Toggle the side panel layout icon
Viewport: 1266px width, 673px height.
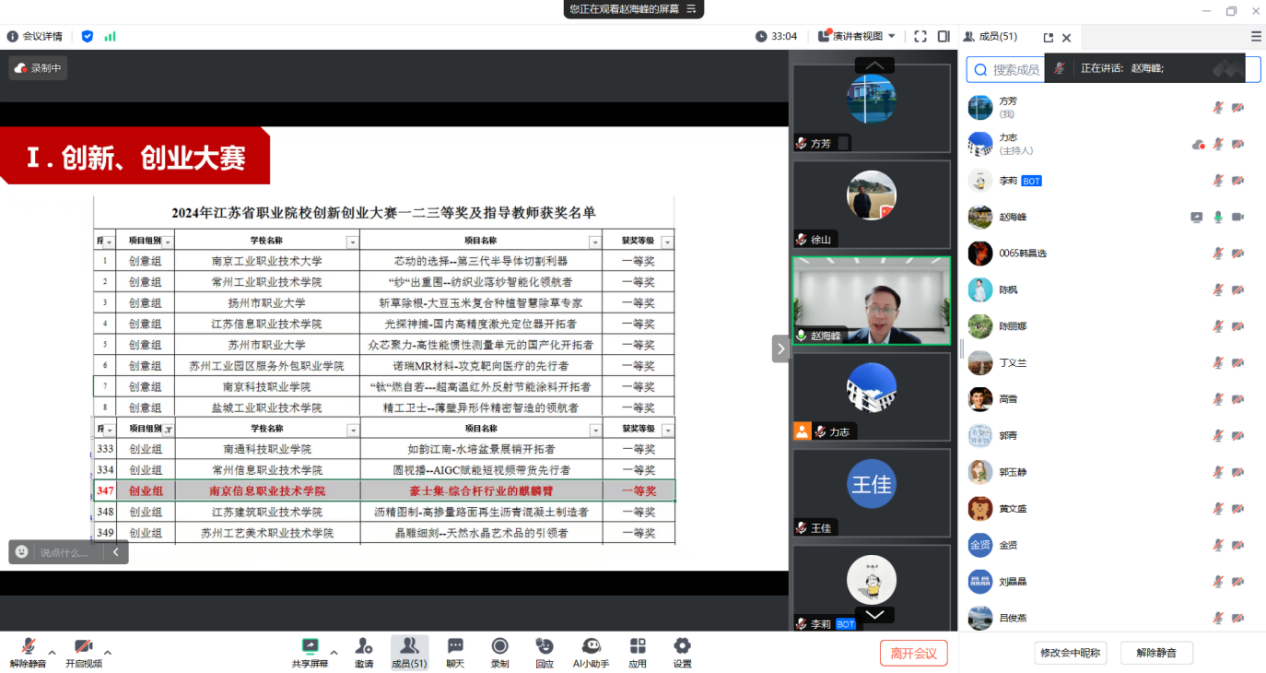(943, 36)
